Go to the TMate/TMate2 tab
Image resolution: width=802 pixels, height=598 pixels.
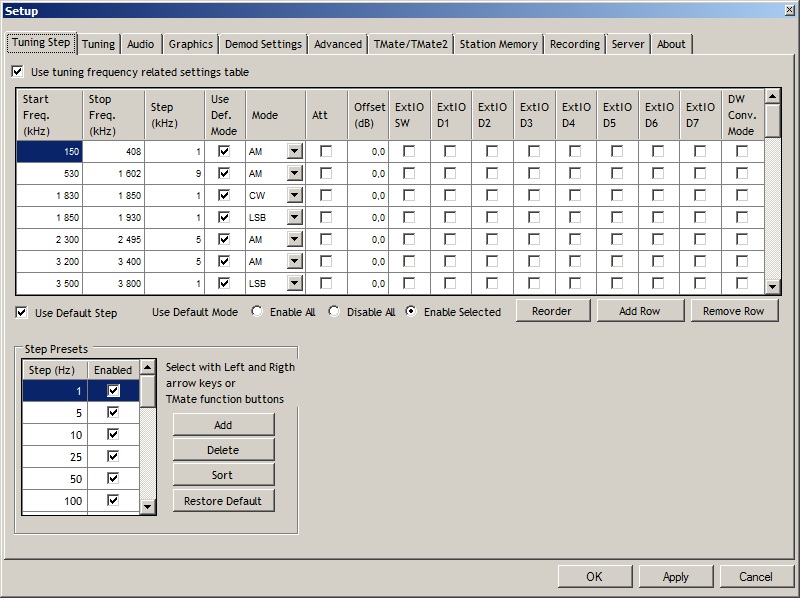coord(410,44)
